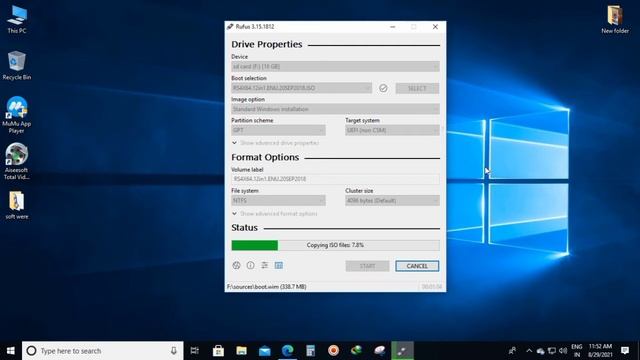Image resolution: width=640 pixels, height=360 pixels.
Task: Open network icon in system tray
Action: (x=552, y=351)
